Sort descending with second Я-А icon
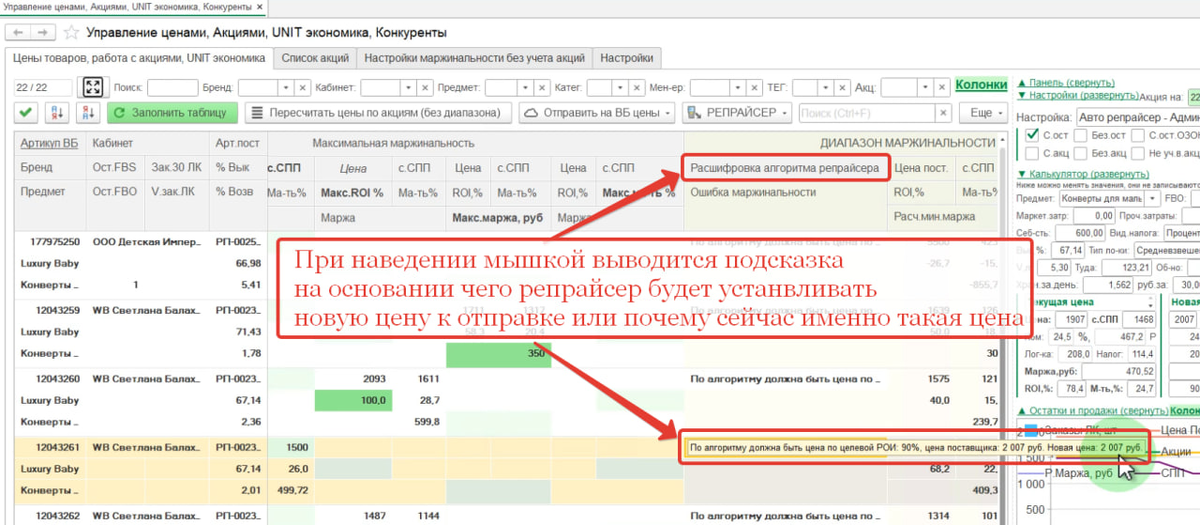This screenshot has width=1200, height=525. point(88,113)
